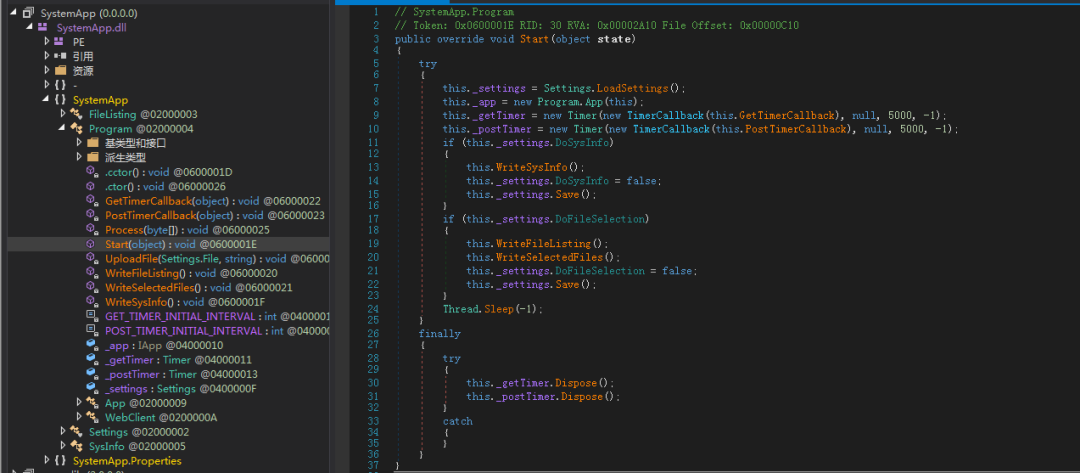1080x473 pixels.
Task: Select the WriteSelectedFiles() method entry
Action: coord(153,287)
